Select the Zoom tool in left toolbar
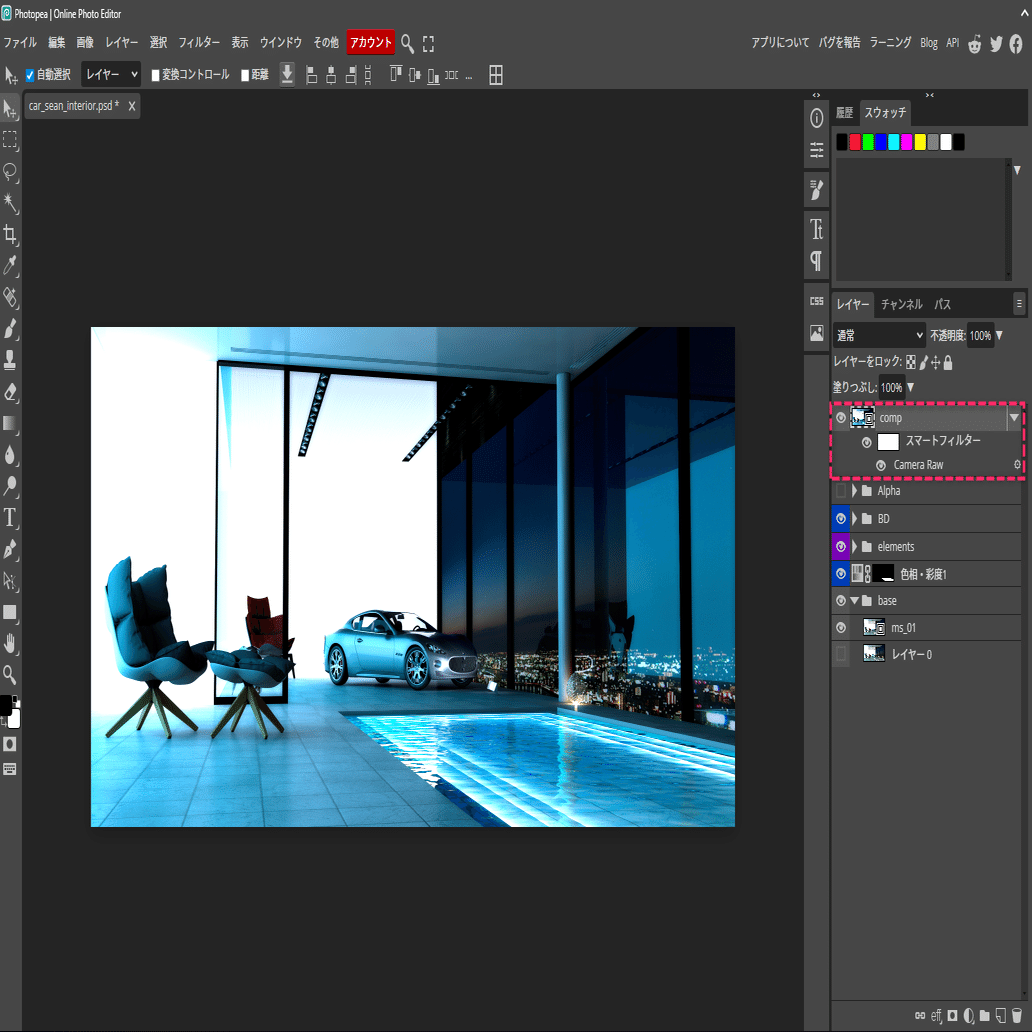This screenshot has width=1032, height=1032. 10,675
